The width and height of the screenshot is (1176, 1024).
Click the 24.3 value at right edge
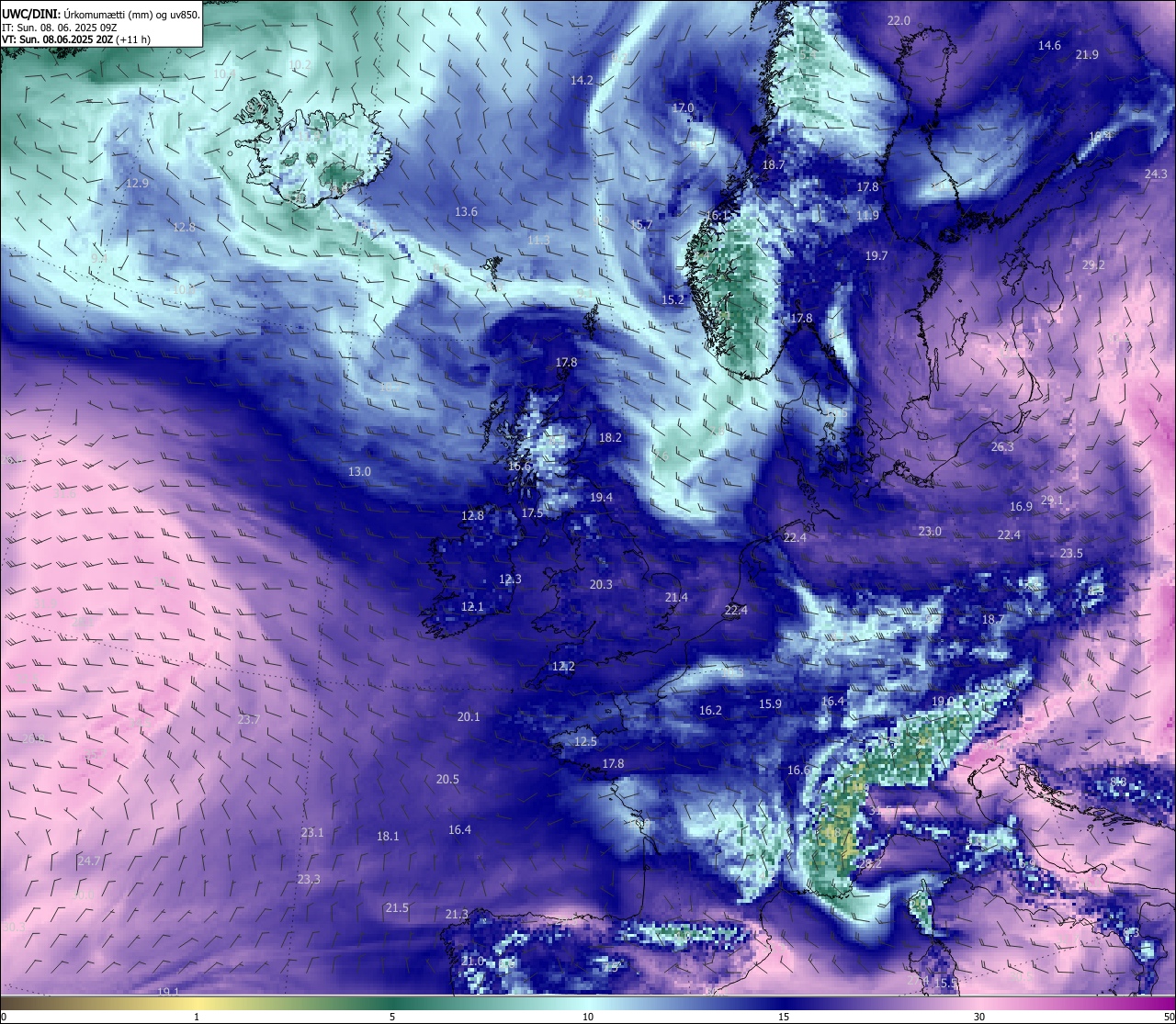pos(1156,174)
